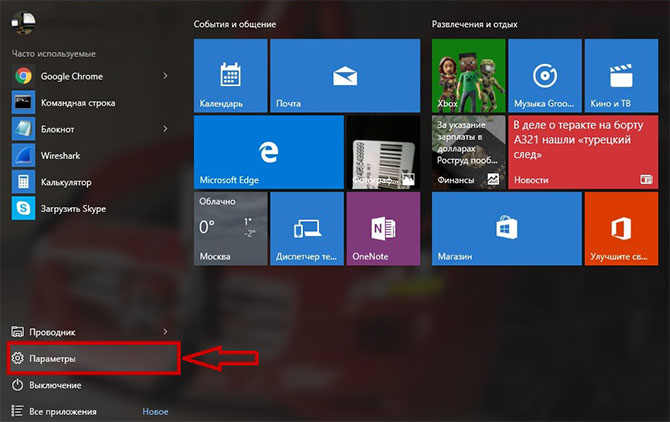Open Командная строка app icon
Viewport: 670px width, 422px height.
tap(23, 103)
